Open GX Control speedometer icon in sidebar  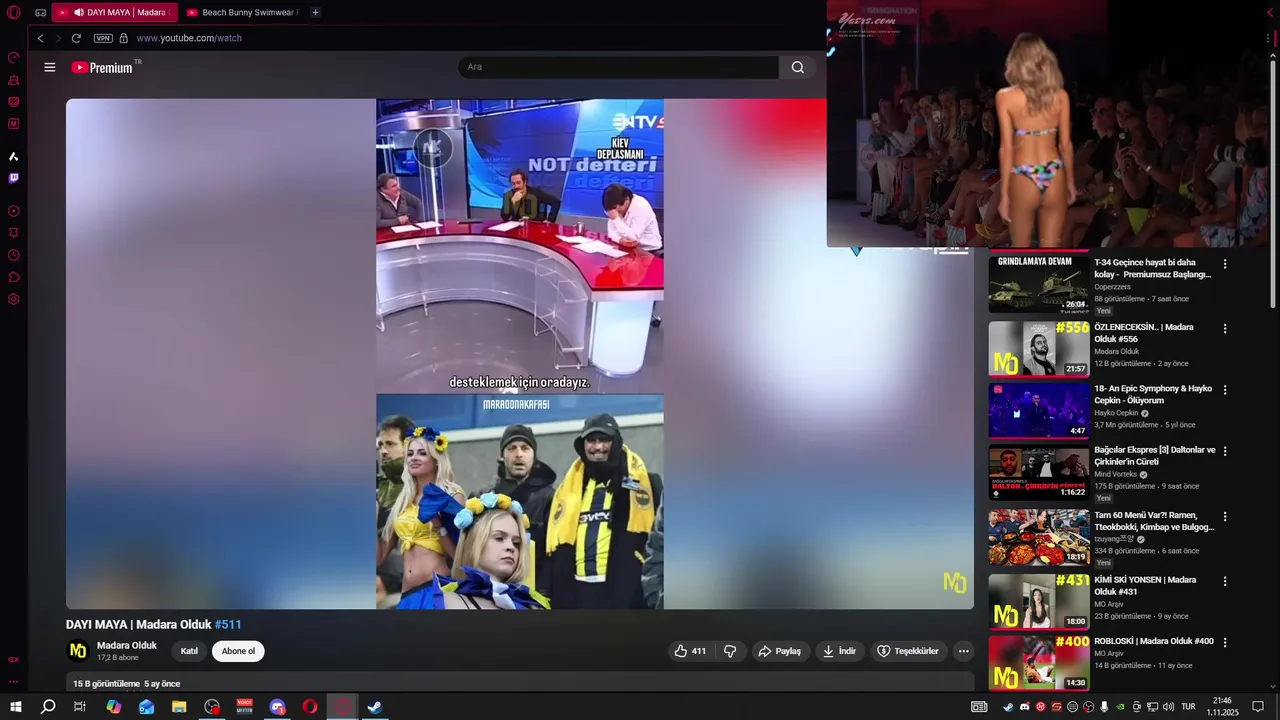tap(14, 57)
